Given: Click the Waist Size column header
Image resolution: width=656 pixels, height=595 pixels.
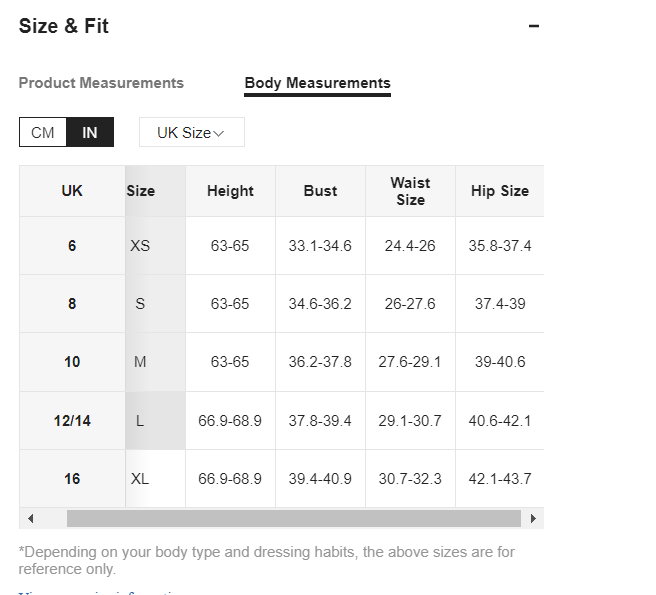Looking at the screenshot, I should pyautogui.click(x=410, y=191).
